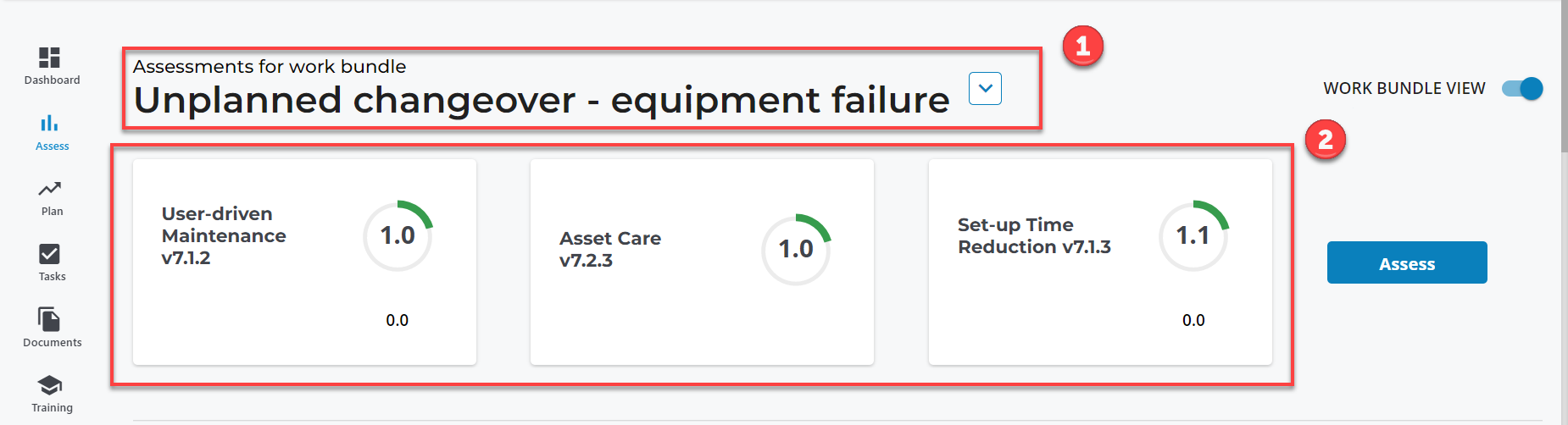Screen dimensions: 1568x425
Task: Open the Dashboard icon in sidebar
Action: coord(50,57)
